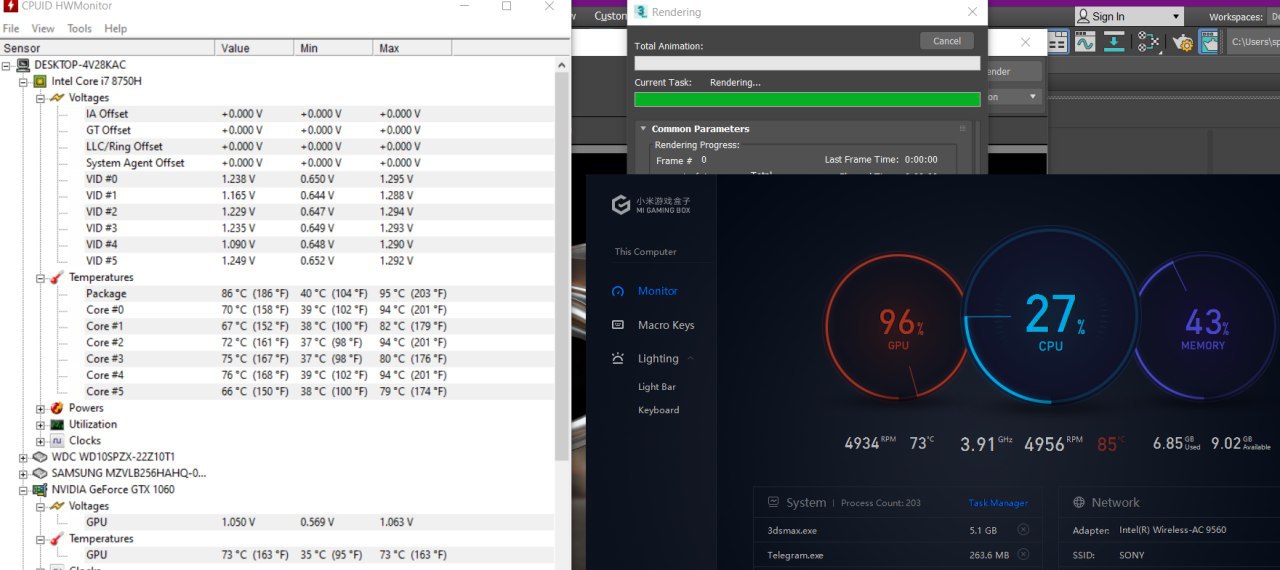Click the CPU Voltages lightning icon
Screen dimensions: 1280x570
pos(57,98)
